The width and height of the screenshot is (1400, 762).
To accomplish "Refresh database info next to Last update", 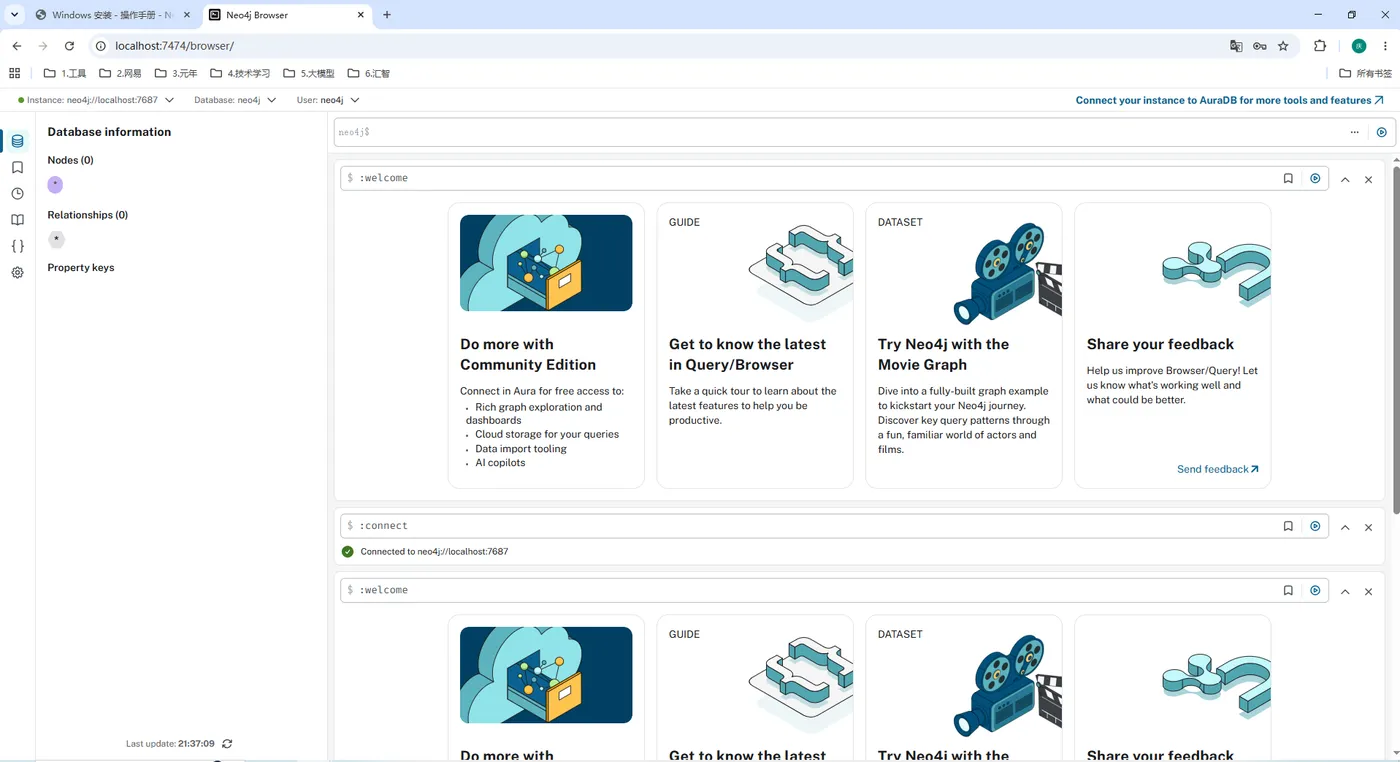I will (227, 744).
